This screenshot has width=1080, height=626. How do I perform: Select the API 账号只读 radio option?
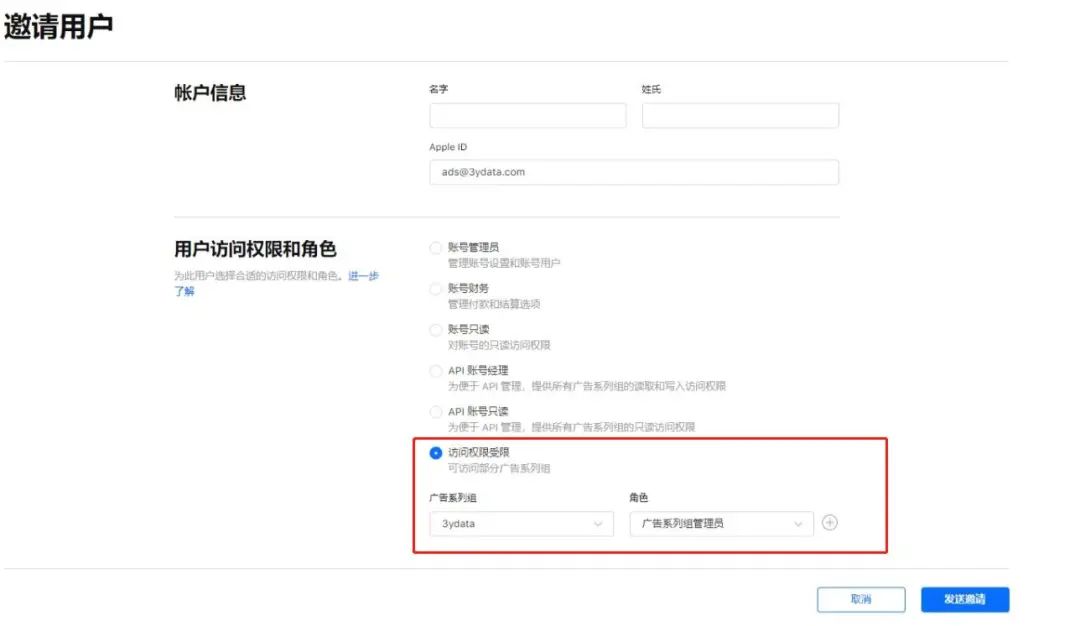[435, 412]
